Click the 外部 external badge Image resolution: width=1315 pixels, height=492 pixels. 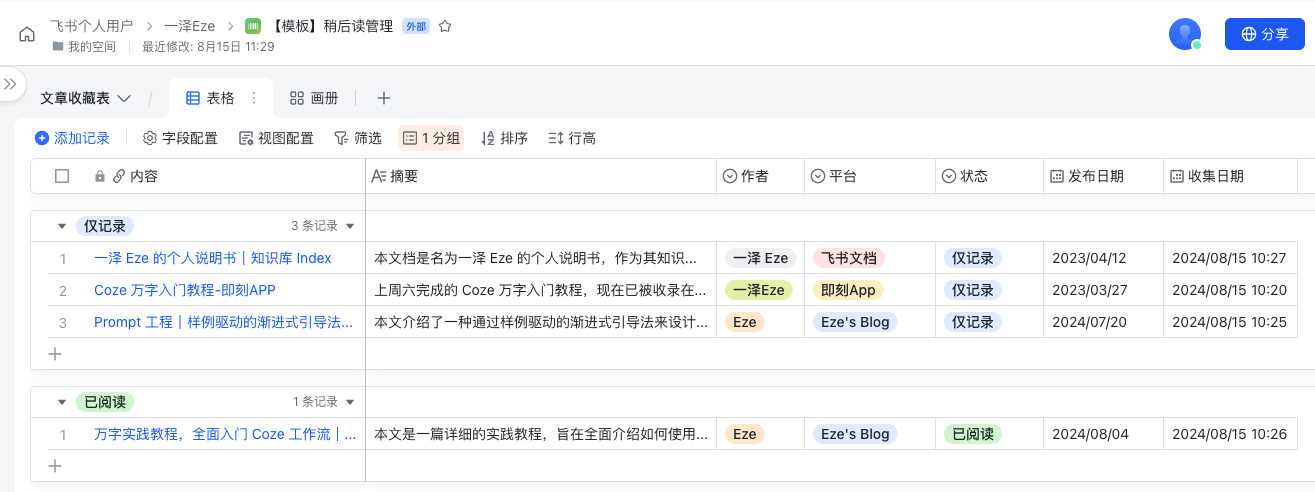(x=415, y=26)
